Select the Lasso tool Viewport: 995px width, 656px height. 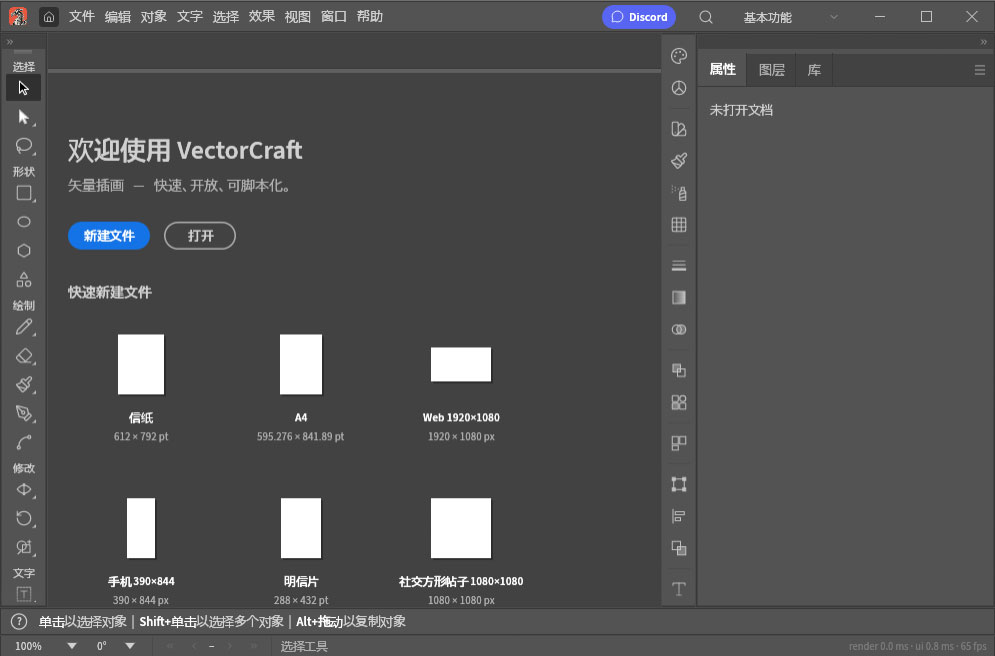(23, 146)
